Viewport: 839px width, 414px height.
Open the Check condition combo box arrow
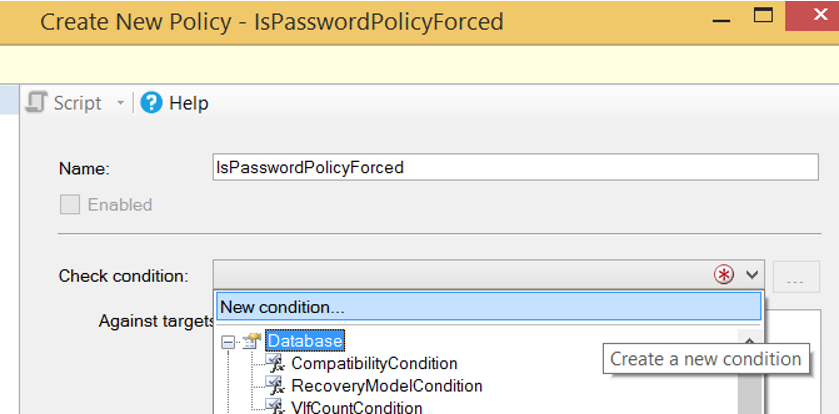[752, 275]
